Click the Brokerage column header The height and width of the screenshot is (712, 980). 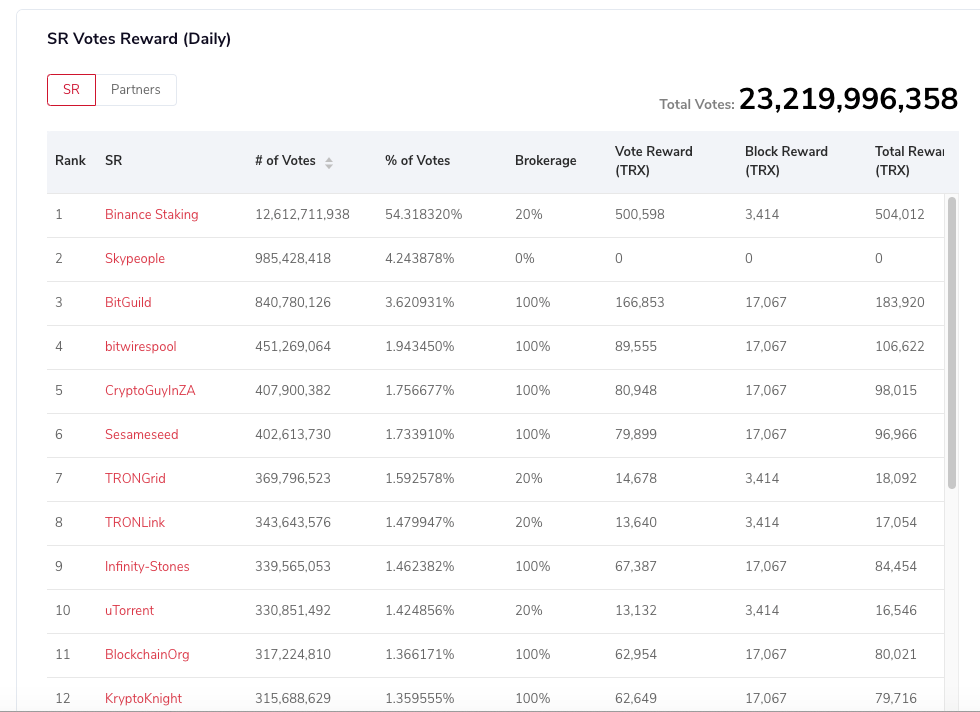(546, 161)
